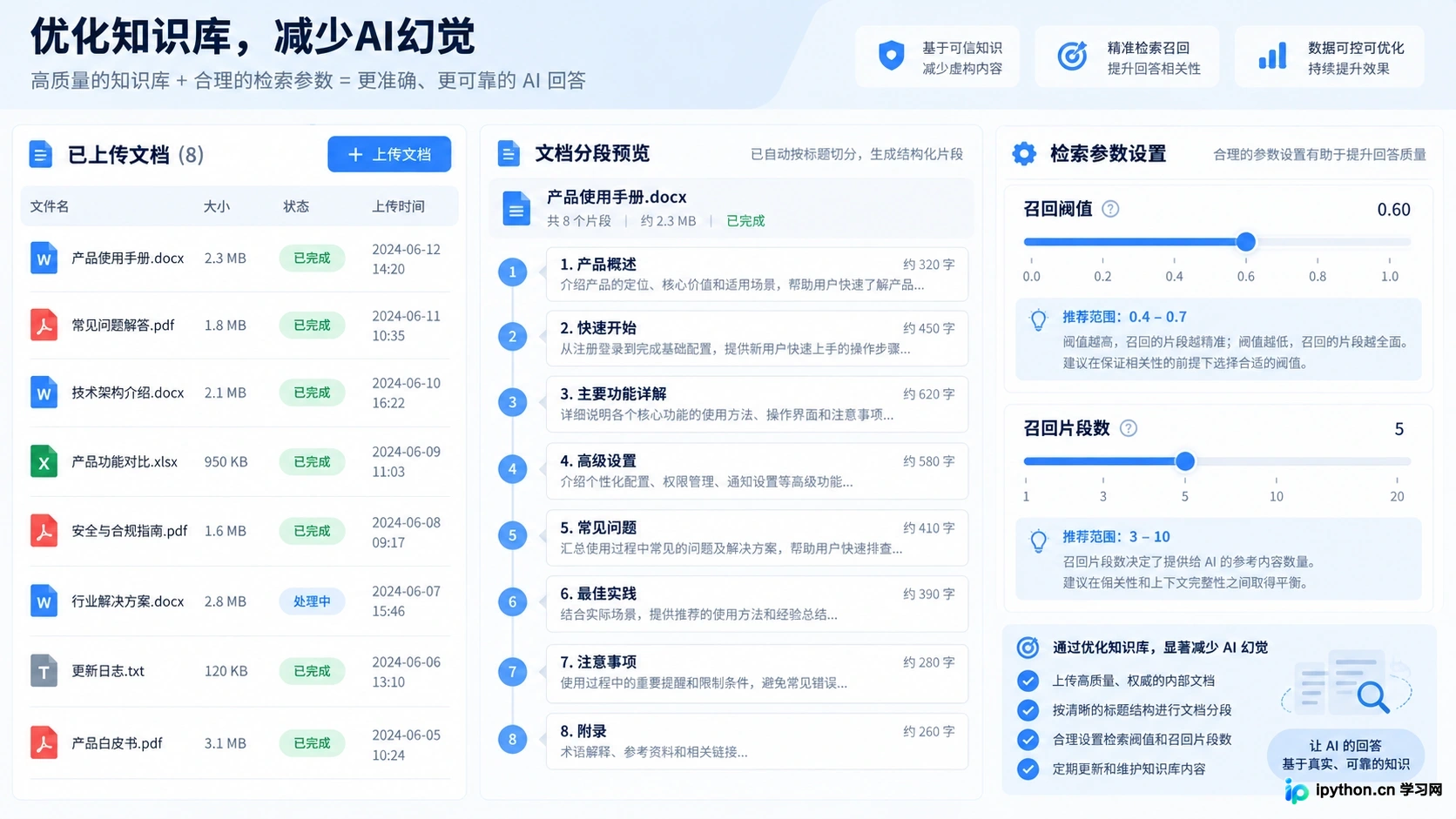Image resolution: width=1456 pixels, height=819 pixels.
Task: Click the Word icon for 技术架构介绍.docx
Action: pos(44,393)
